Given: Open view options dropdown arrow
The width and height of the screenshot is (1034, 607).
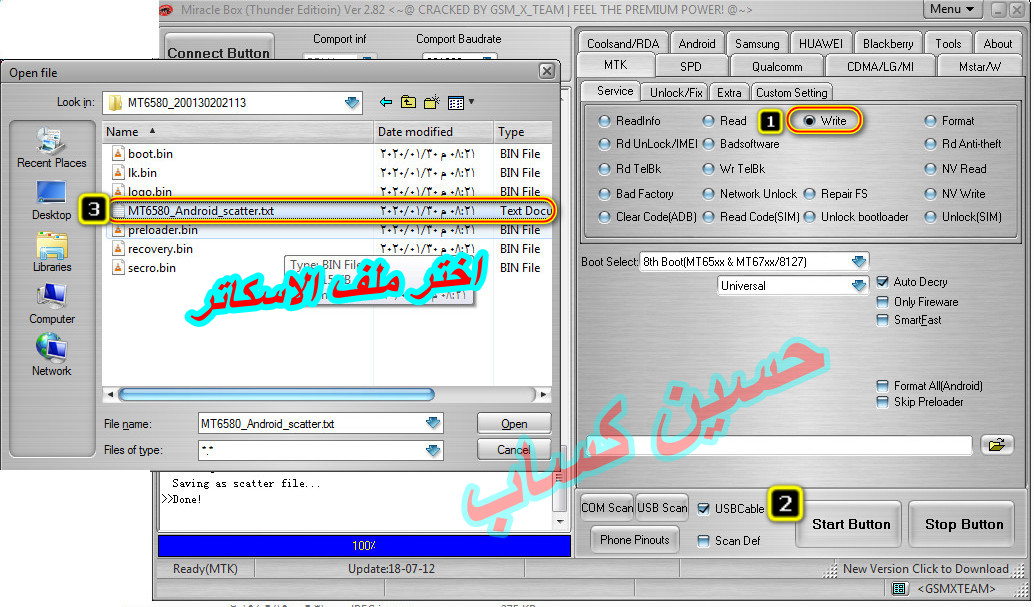Looking at the screenshot, I should click(x=471, y=102).
